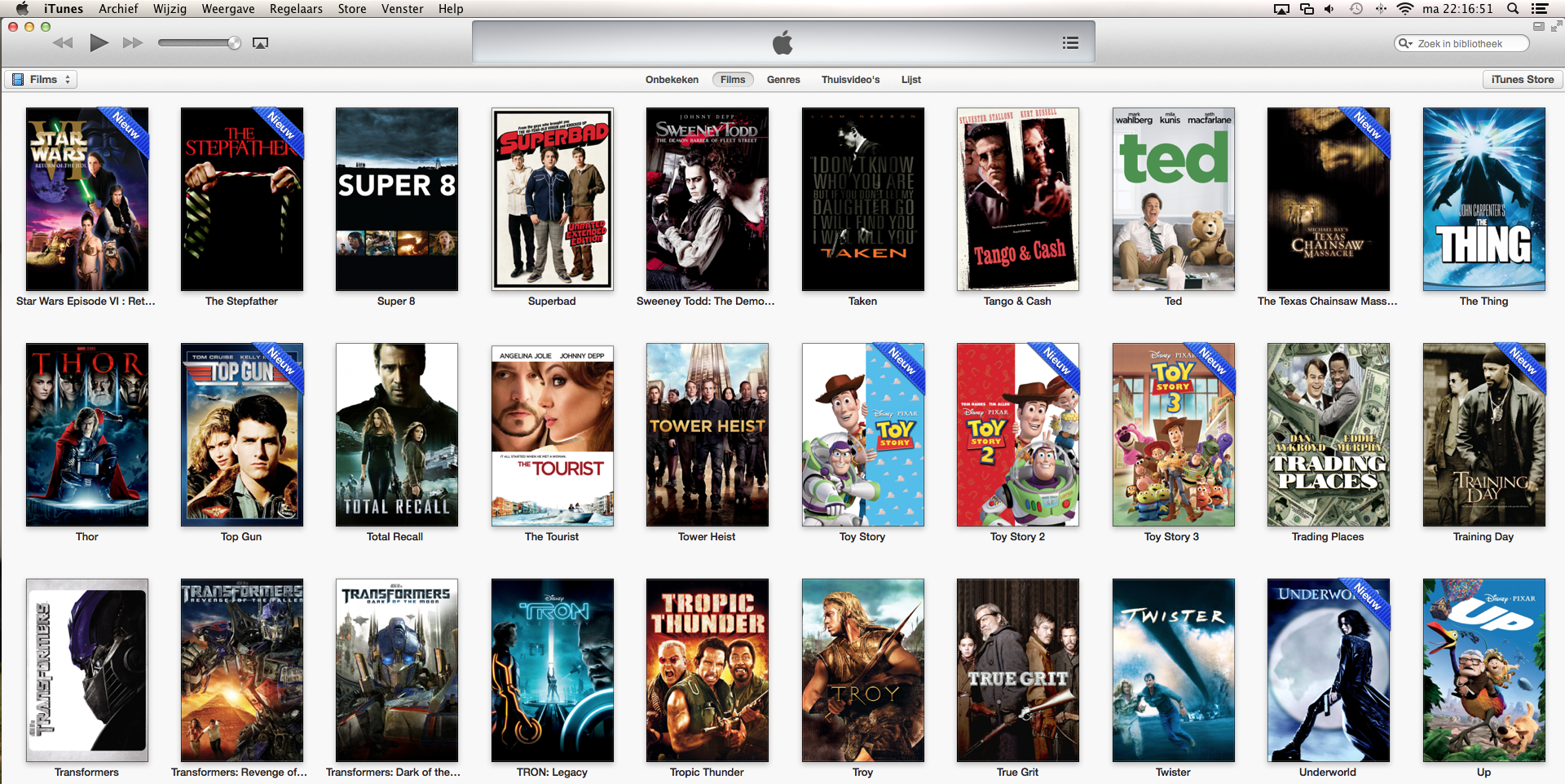The width and height of the screenshot is (1565, 784).
Task: Open the Films library selector dropdown
Action: click(x=42, y=79)
